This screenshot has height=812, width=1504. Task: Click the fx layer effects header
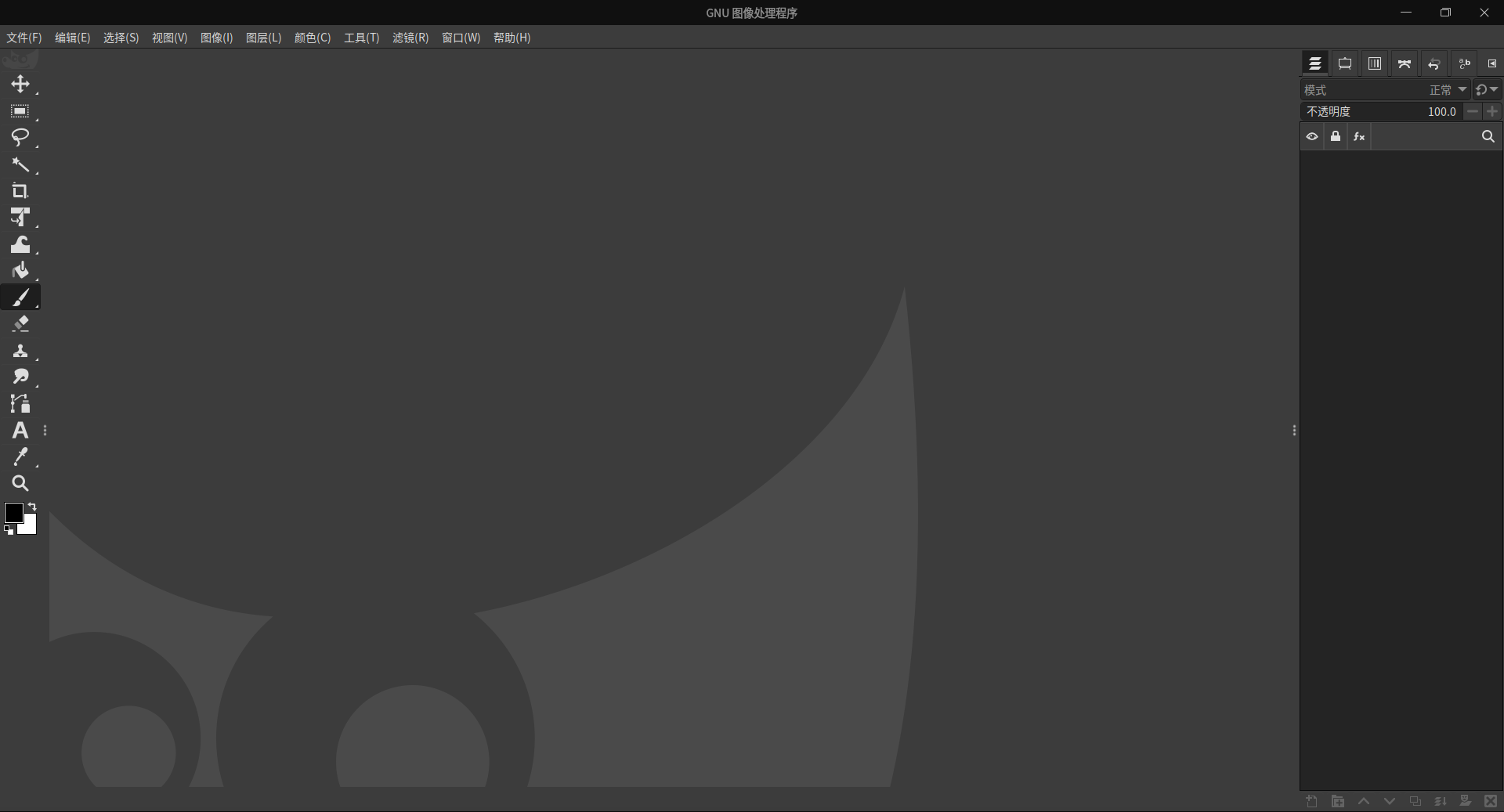pyautogui.click(x=1359, y=136)
